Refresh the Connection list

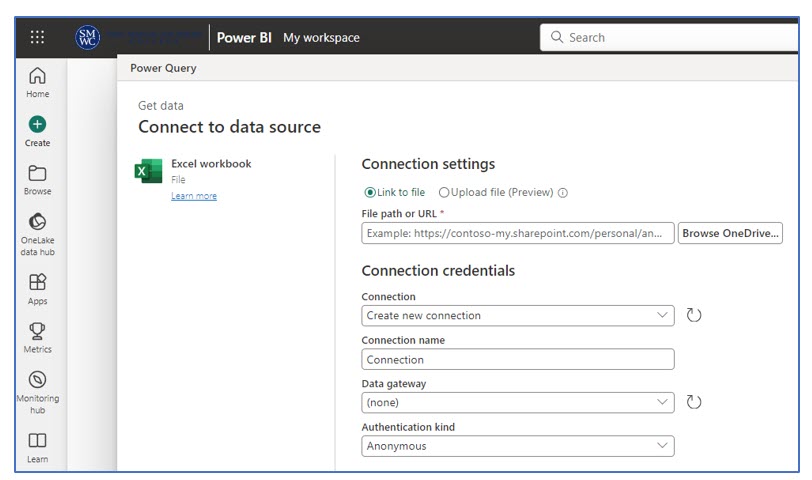pyautogui.click(x=693, y=315)
